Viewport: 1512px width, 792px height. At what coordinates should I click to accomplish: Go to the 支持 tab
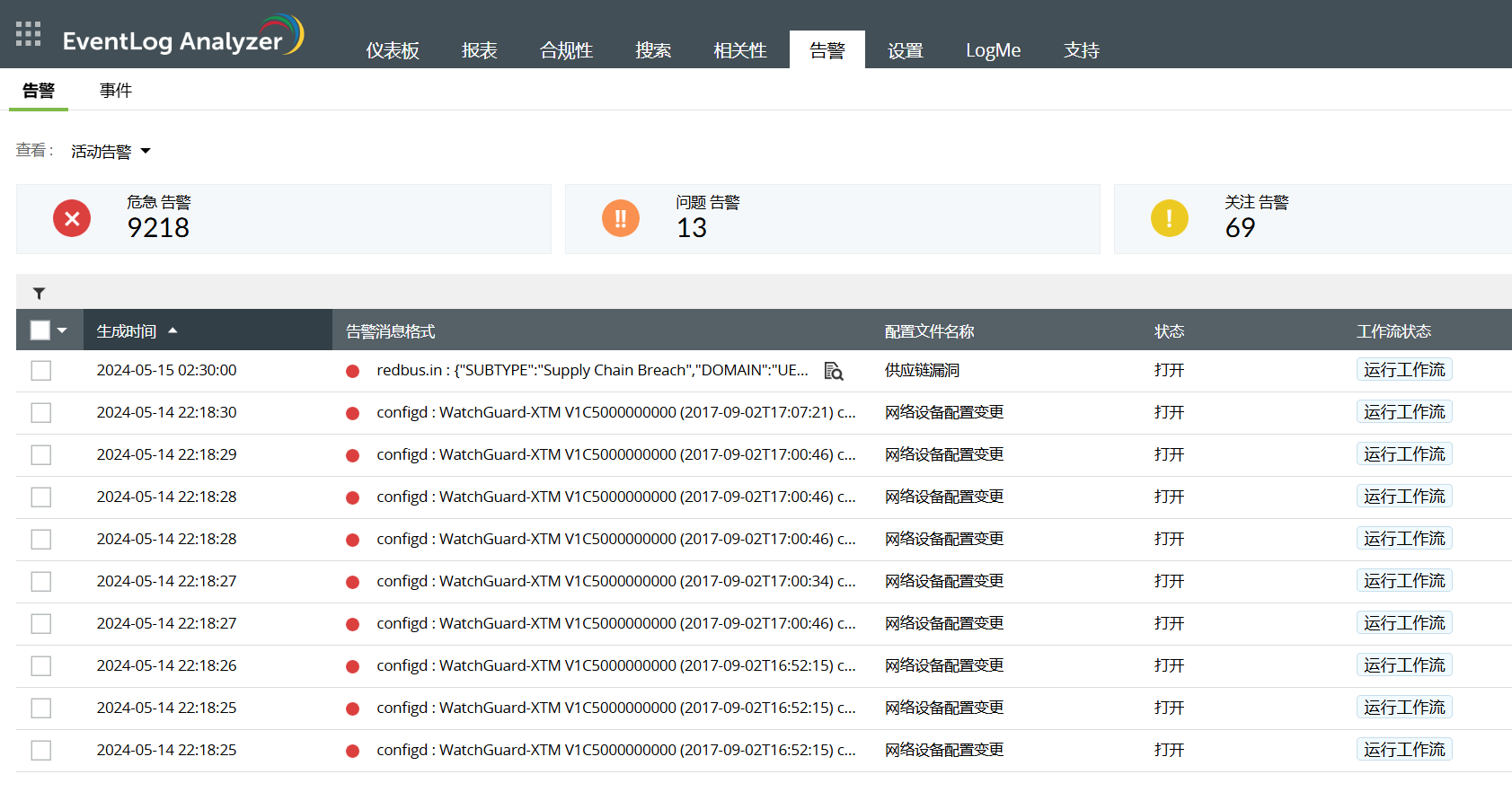tap(1082, 50)
